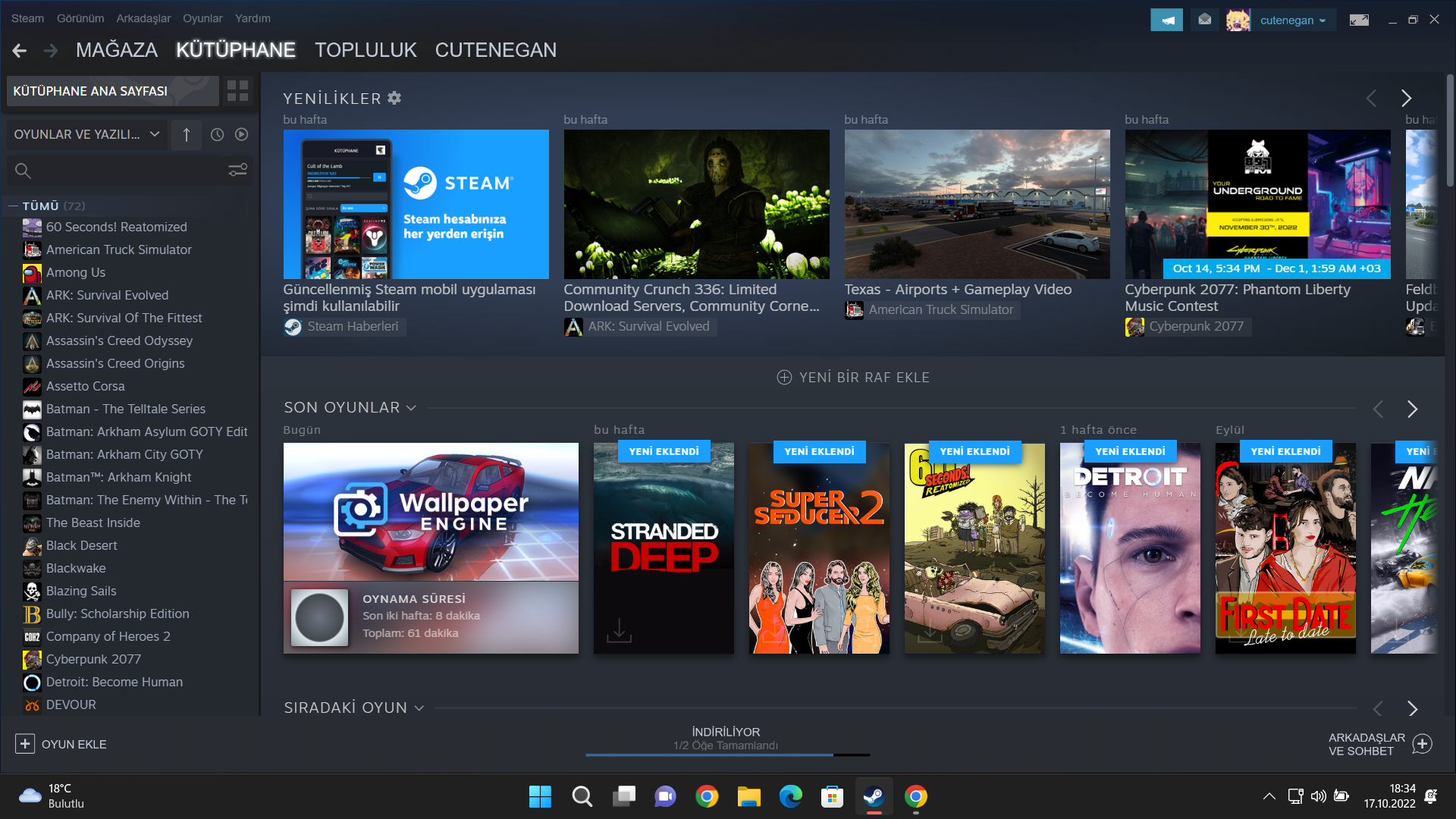The width and height of the screenshot is (1456, 819).
Task: Toggle ready-to-play filter icon
Action: pos(241,134)
